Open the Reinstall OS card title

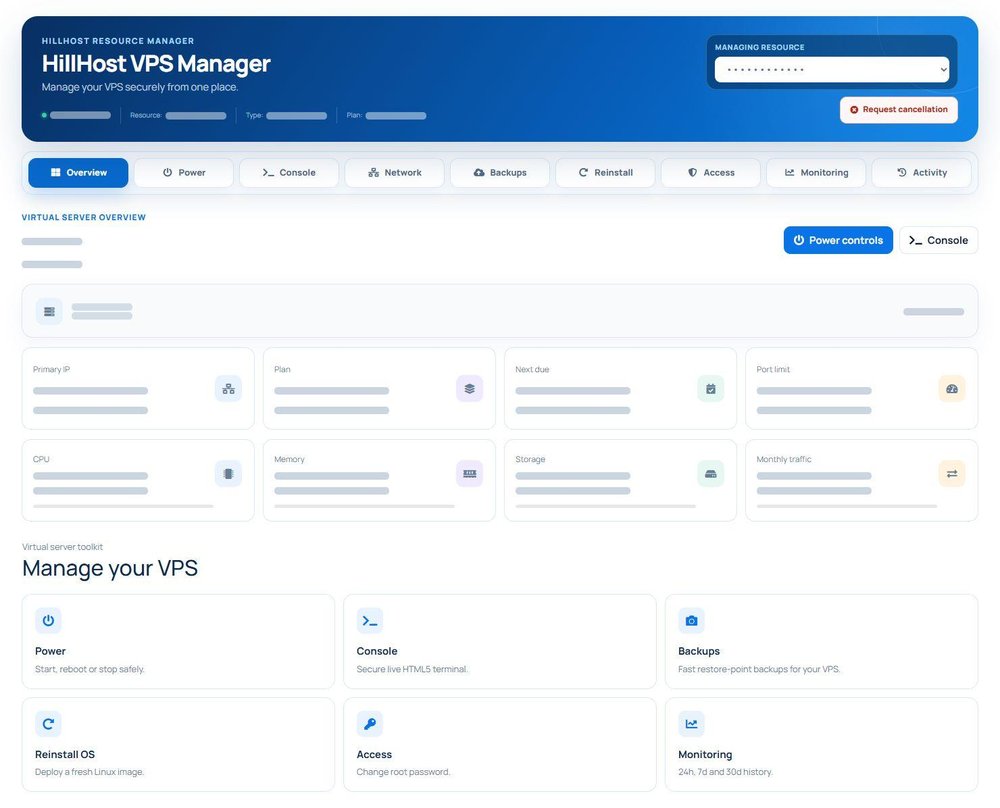tap(65, 754)
